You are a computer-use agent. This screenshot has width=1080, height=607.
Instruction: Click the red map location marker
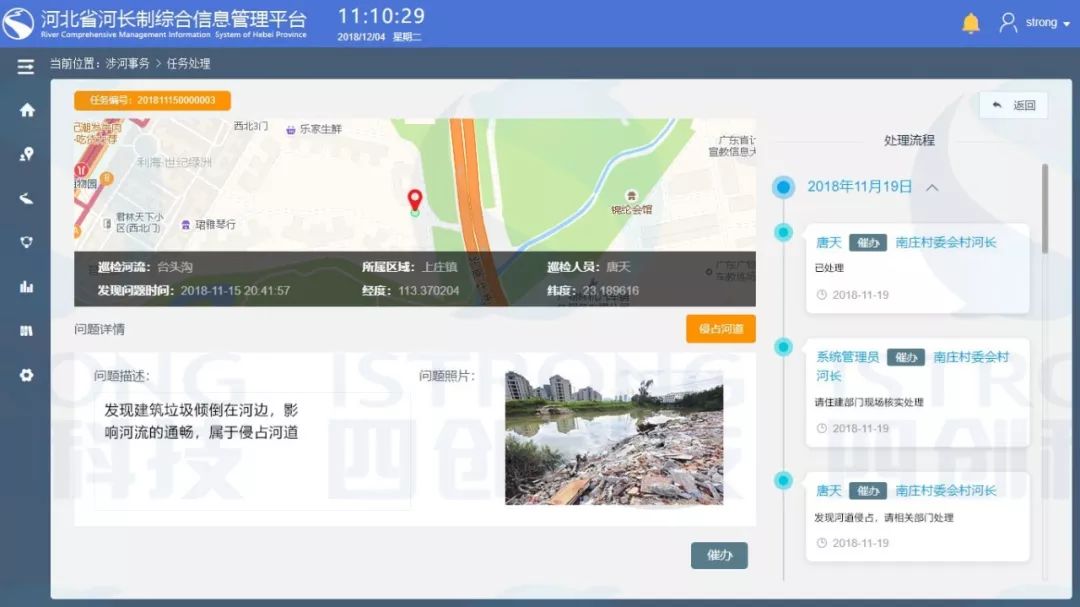pyautogui.click(x=415, y=200)
